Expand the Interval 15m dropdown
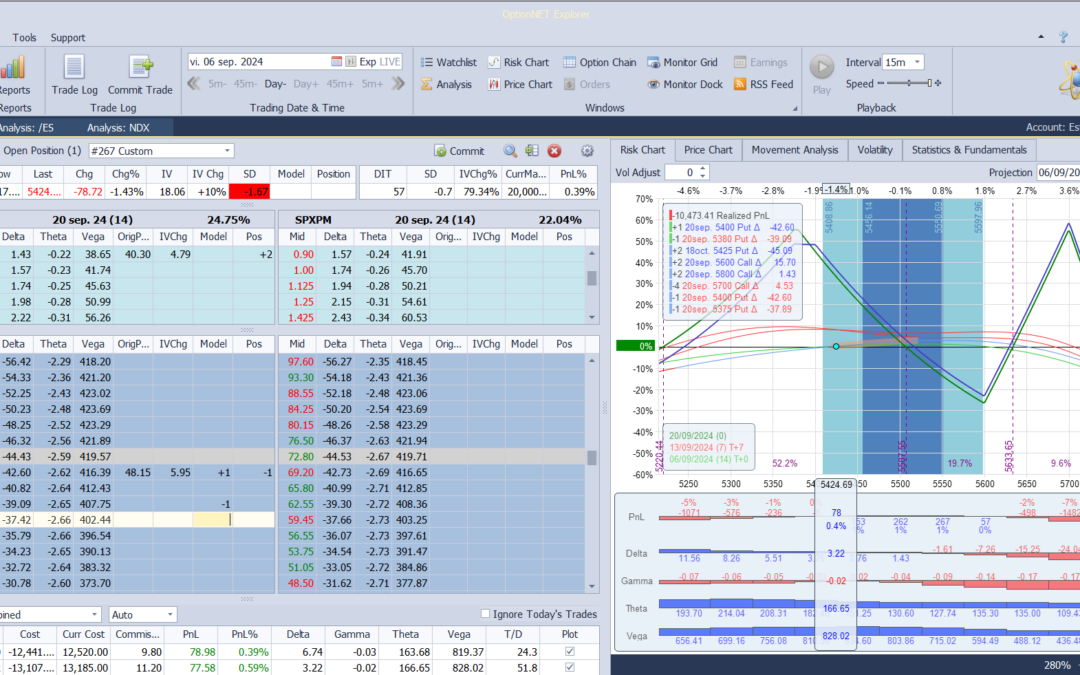The width and height of the screenshot is (1080, 675). (917, 62)
